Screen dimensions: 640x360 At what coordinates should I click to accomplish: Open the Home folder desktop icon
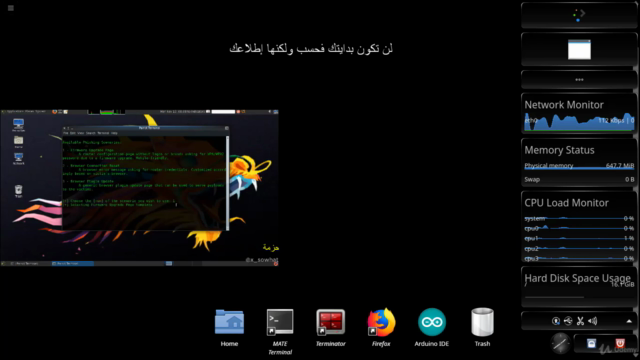pos(229,327)
